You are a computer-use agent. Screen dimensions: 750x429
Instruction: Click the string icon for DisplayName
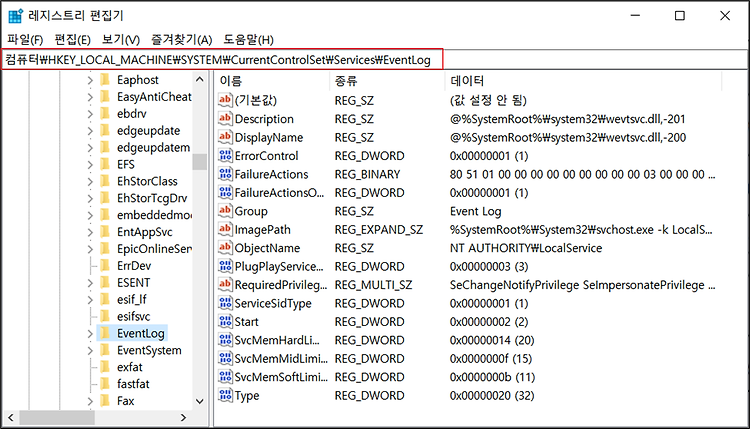pyautogui.click(x=225, y=137)
